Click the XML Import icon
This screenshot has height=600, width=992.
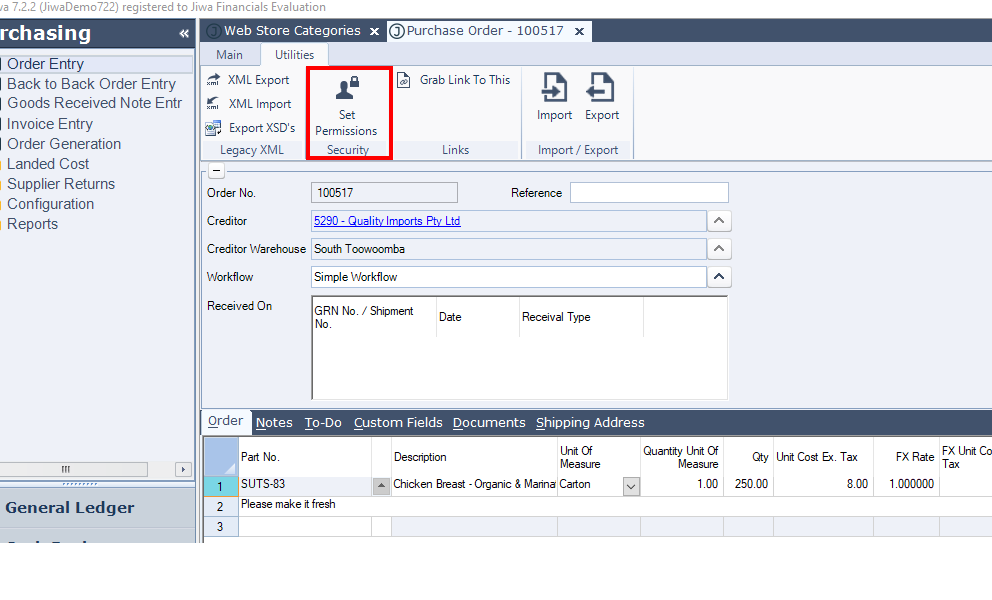(213, 104)
